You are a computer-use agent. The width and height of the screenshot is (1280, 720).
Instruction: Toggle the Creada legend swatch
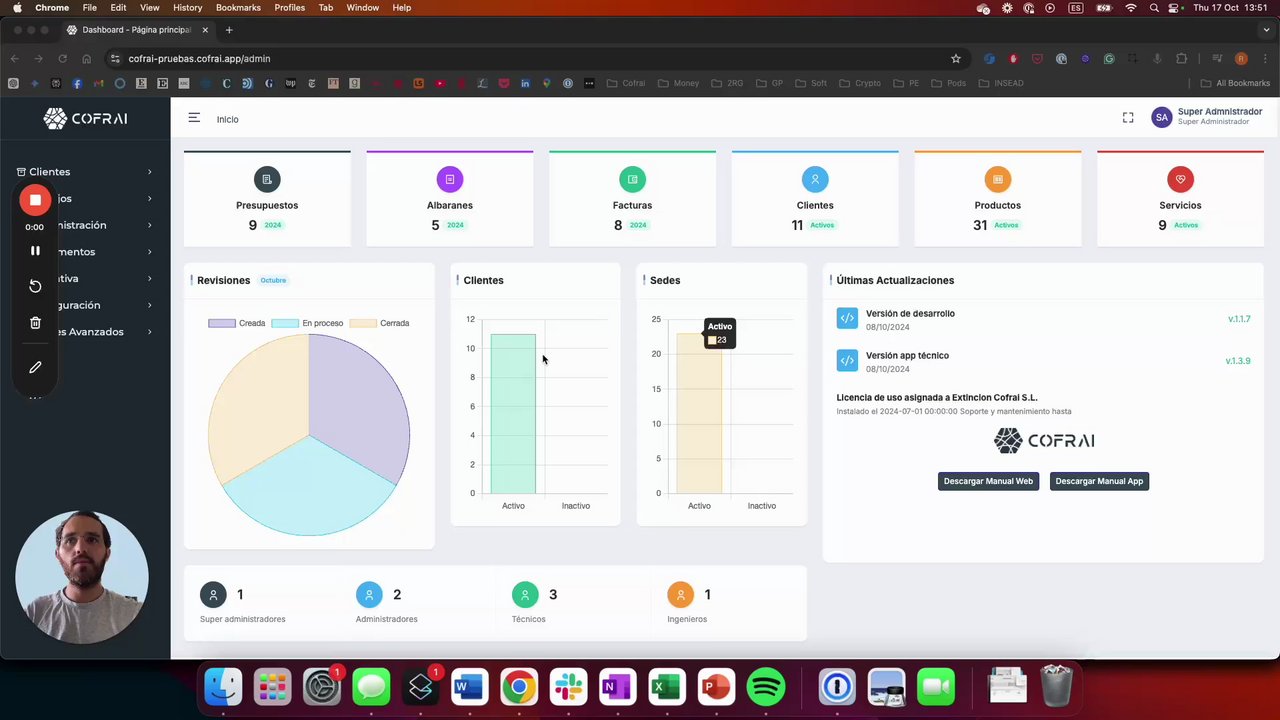click(222, 323)
